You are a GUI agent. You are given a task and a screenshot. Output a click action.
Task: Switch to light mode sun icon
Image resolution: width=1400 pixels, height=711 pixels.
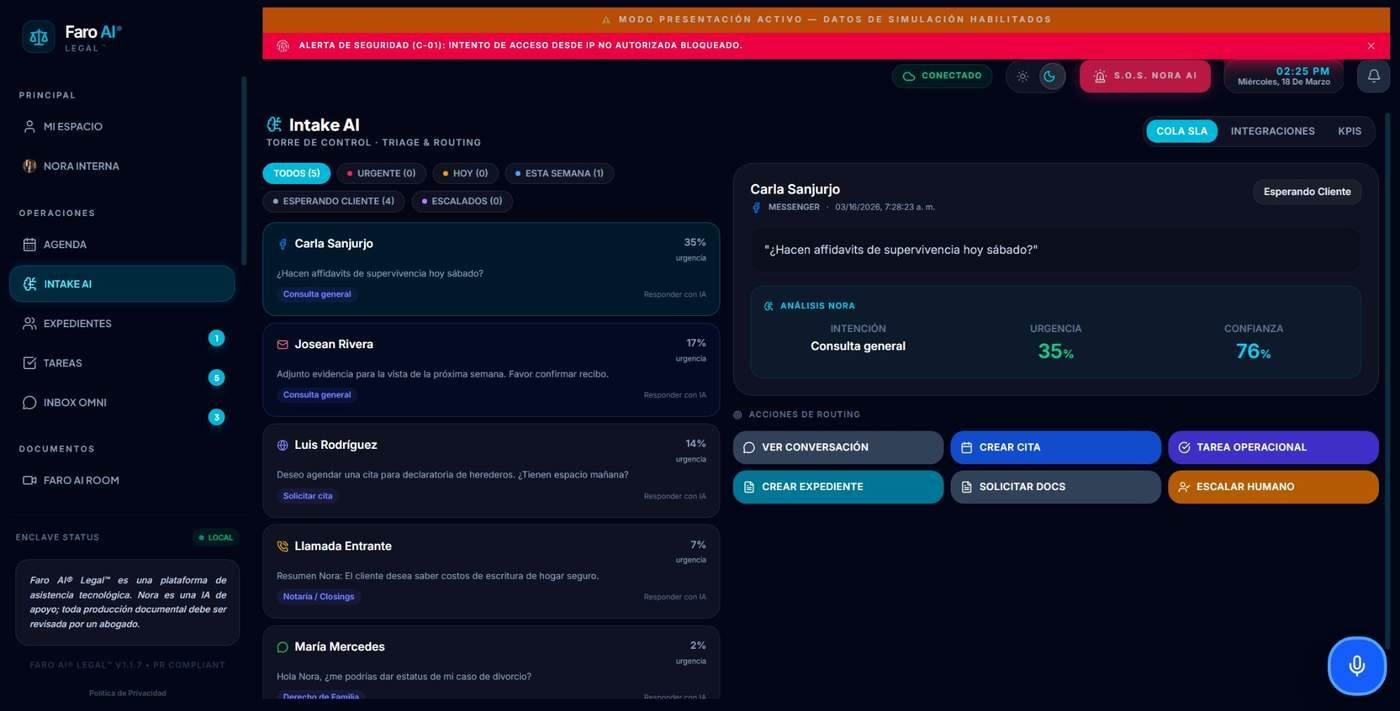1022,76
